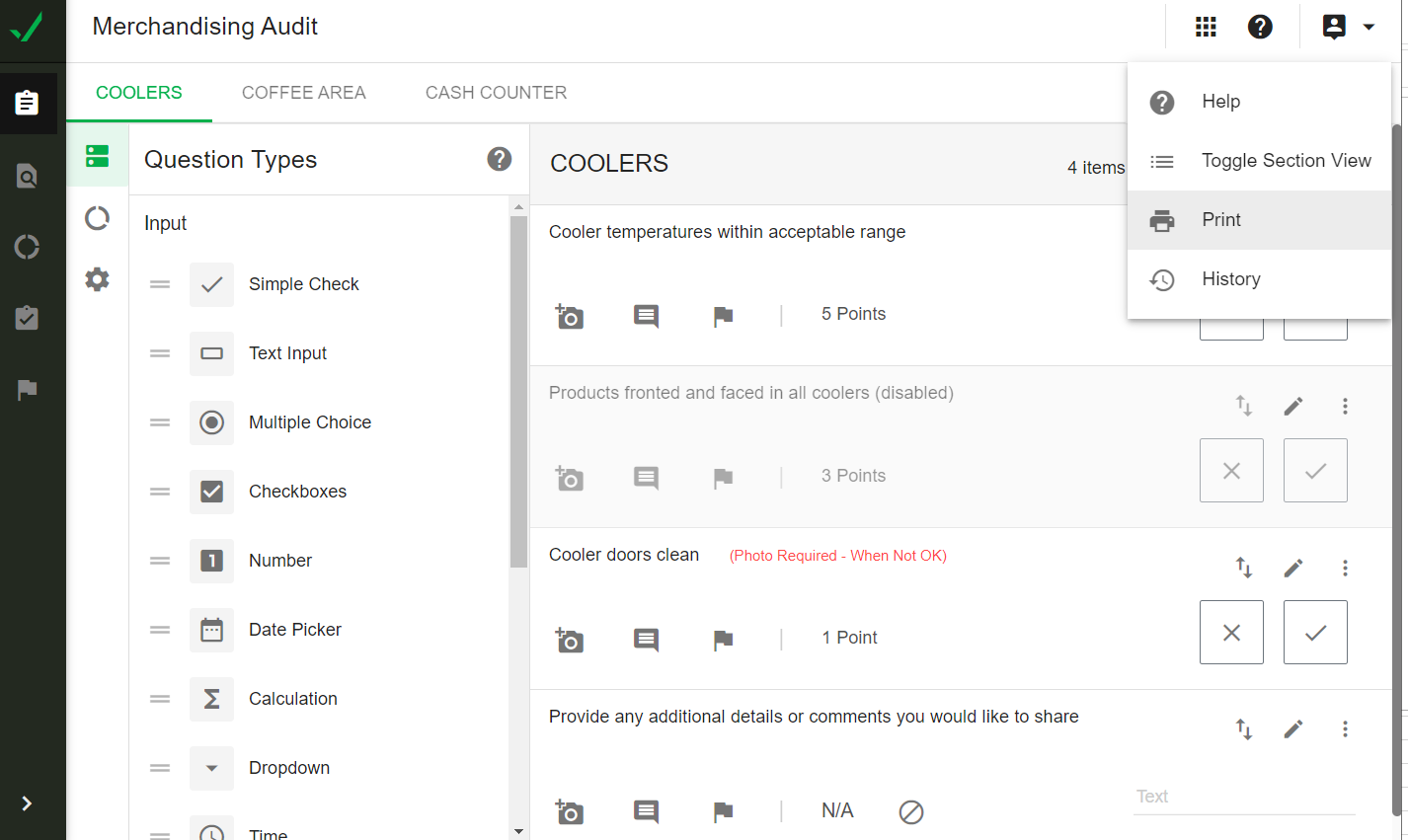Open the apps grid in the header
This screenshot has height=840, width=1408.
pos(1206,27)
